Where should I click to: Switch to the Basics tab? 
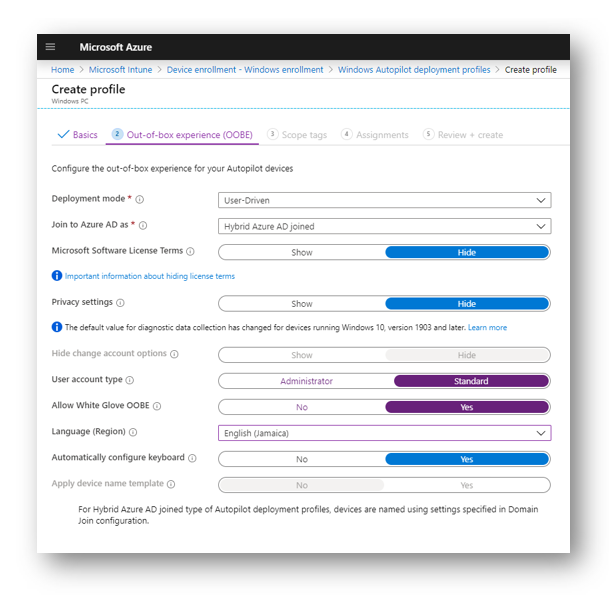[x=77, y=135]
